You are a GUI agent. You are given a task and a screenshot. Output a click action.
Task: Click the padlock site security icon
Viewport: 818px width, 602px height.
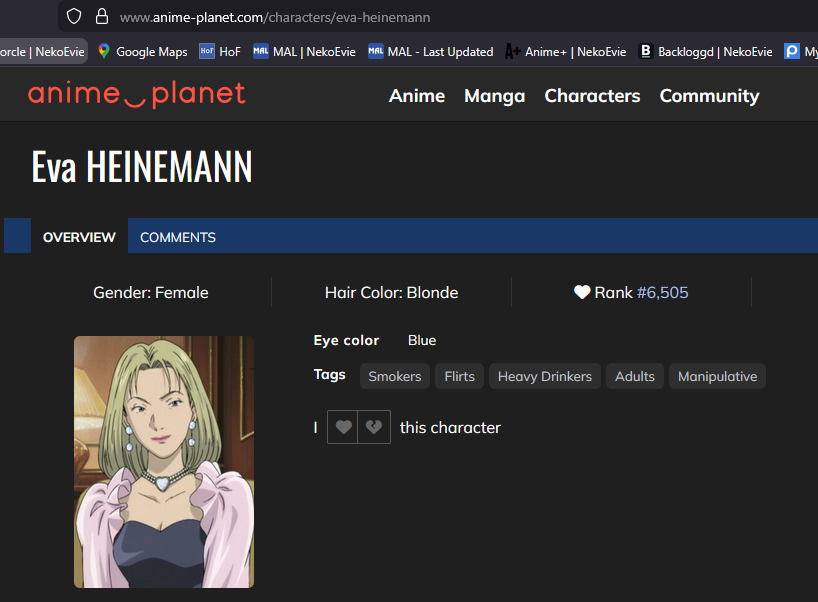click(102, 16)
